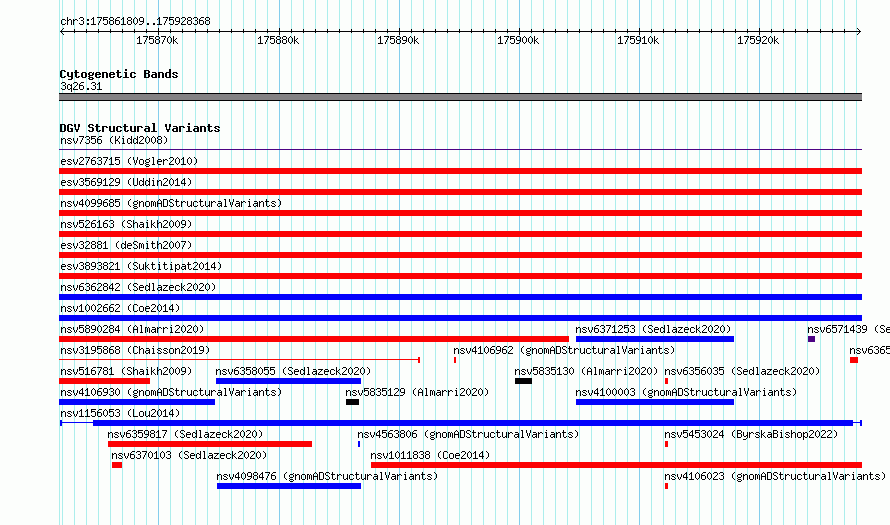Click nsv4106962 gnomAD variant label

point(564,350)
